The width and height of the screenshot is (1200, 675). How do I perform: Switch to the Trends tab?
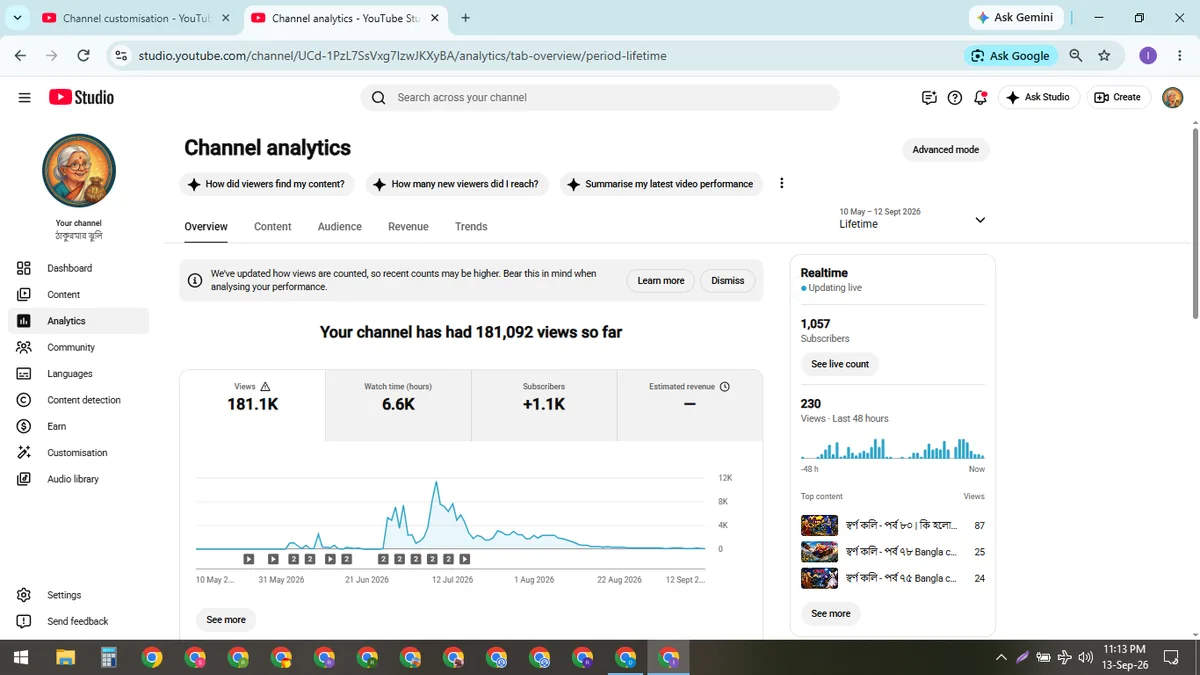(x=471, y=227)
